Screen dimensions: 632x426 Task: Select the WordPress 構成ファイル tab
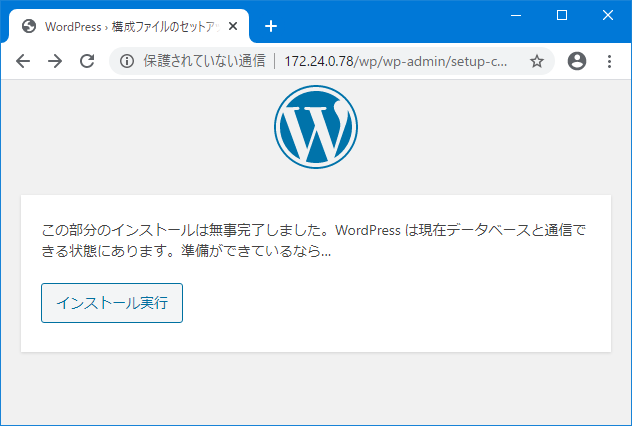129,26
